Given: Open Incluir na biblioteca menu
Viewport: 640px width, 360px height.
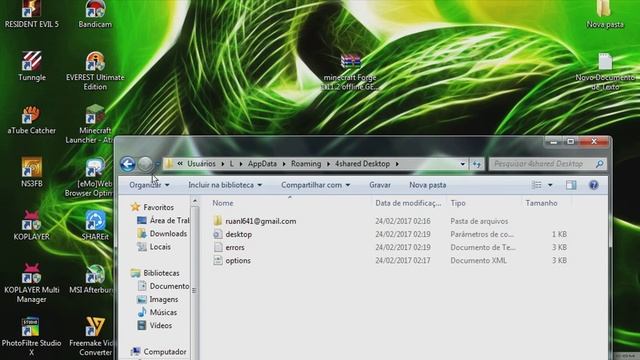Looking at the screenshot, I should coord(225,185).
